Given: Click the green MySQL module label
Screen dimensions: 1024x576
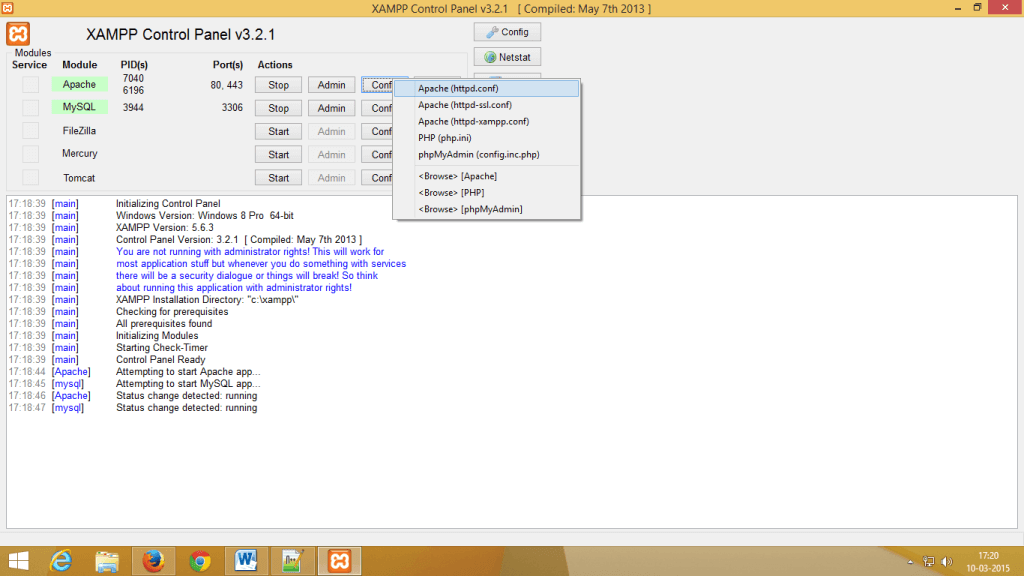Looking at the screenshot, I should [x=79, y=107].
